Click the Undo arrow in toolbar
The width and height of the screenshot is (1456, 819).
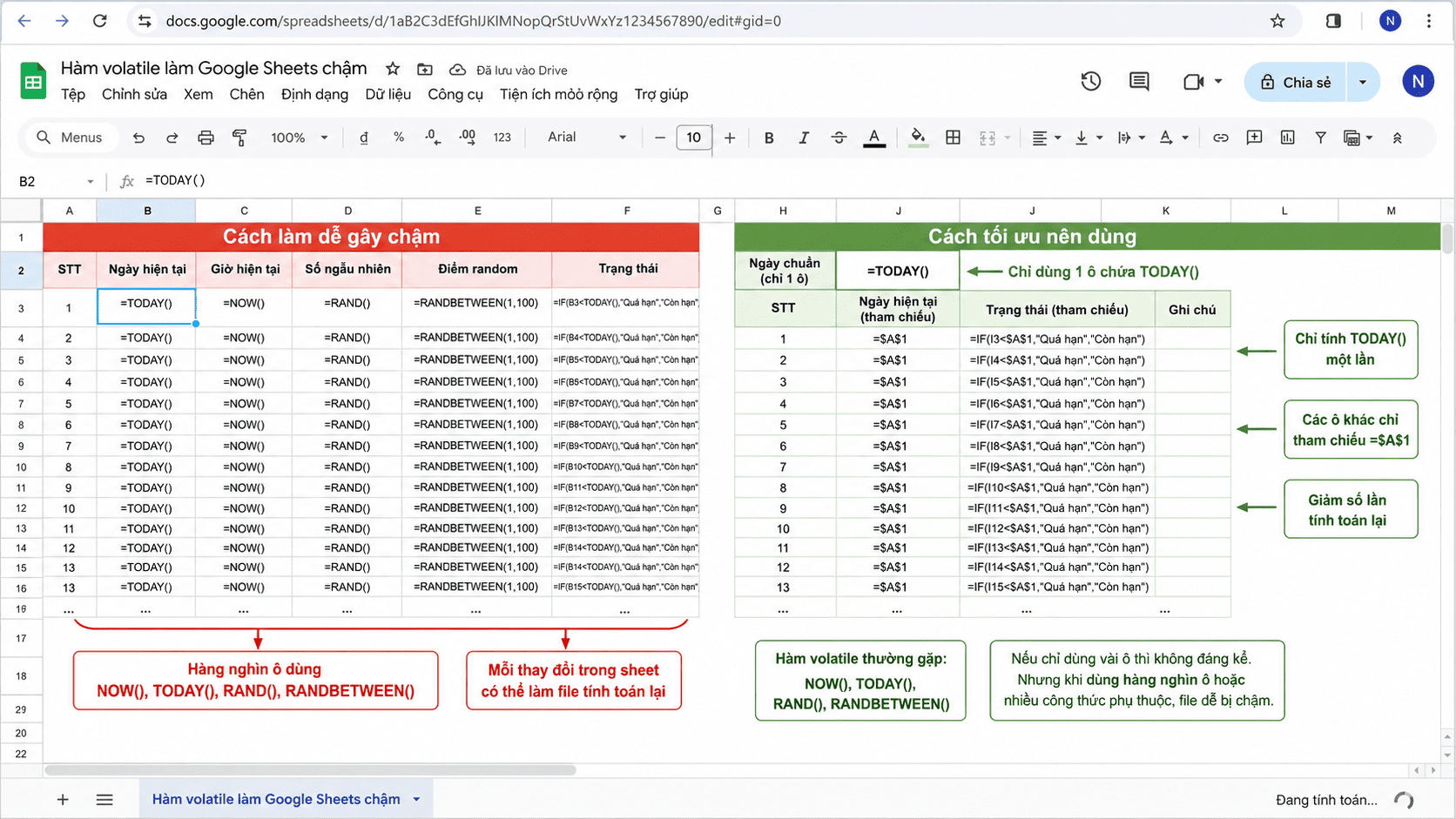tap(138, 138)
